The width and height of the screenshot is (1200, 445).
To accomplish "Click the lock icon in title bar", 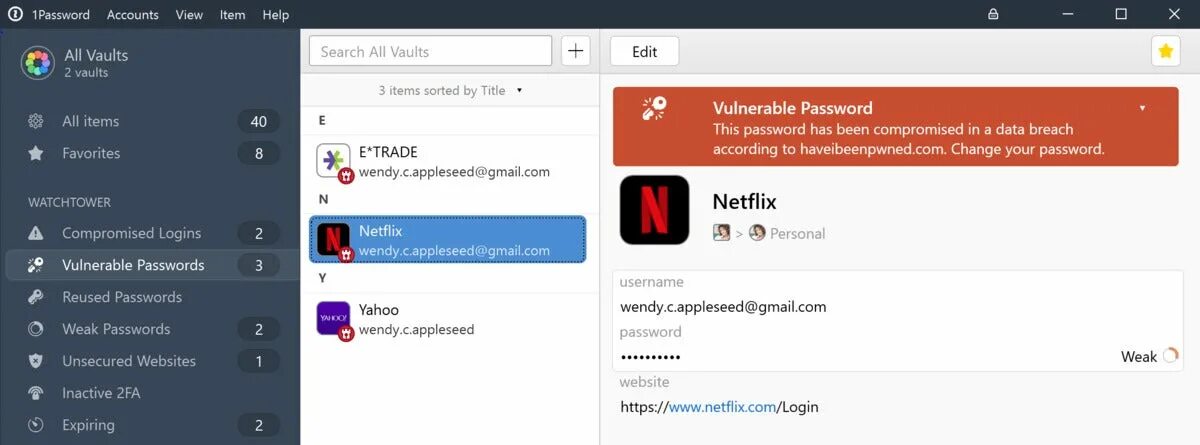I will pos(993,14).
